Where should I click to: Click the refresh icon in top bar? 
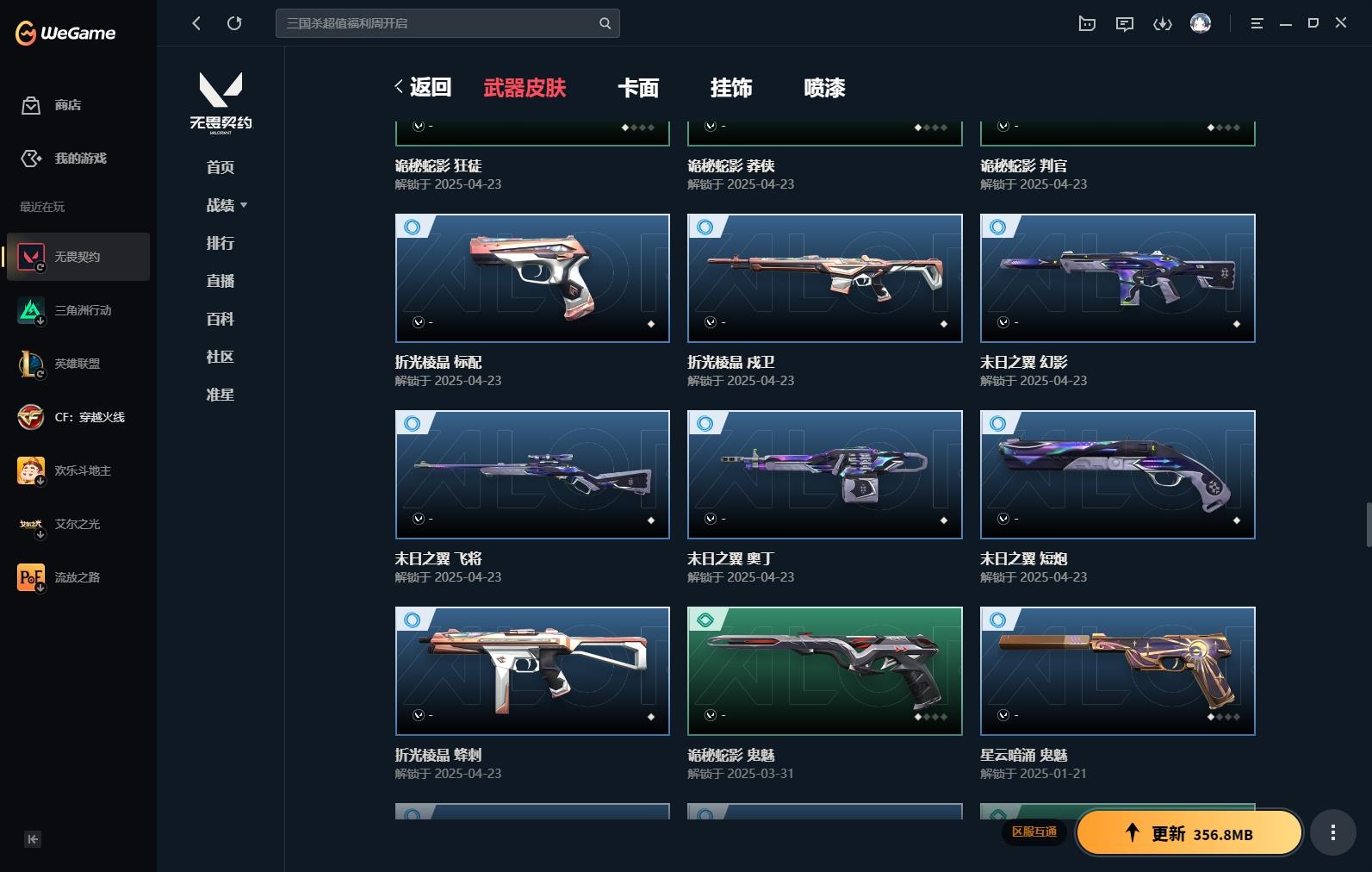[x=234, y=23]
